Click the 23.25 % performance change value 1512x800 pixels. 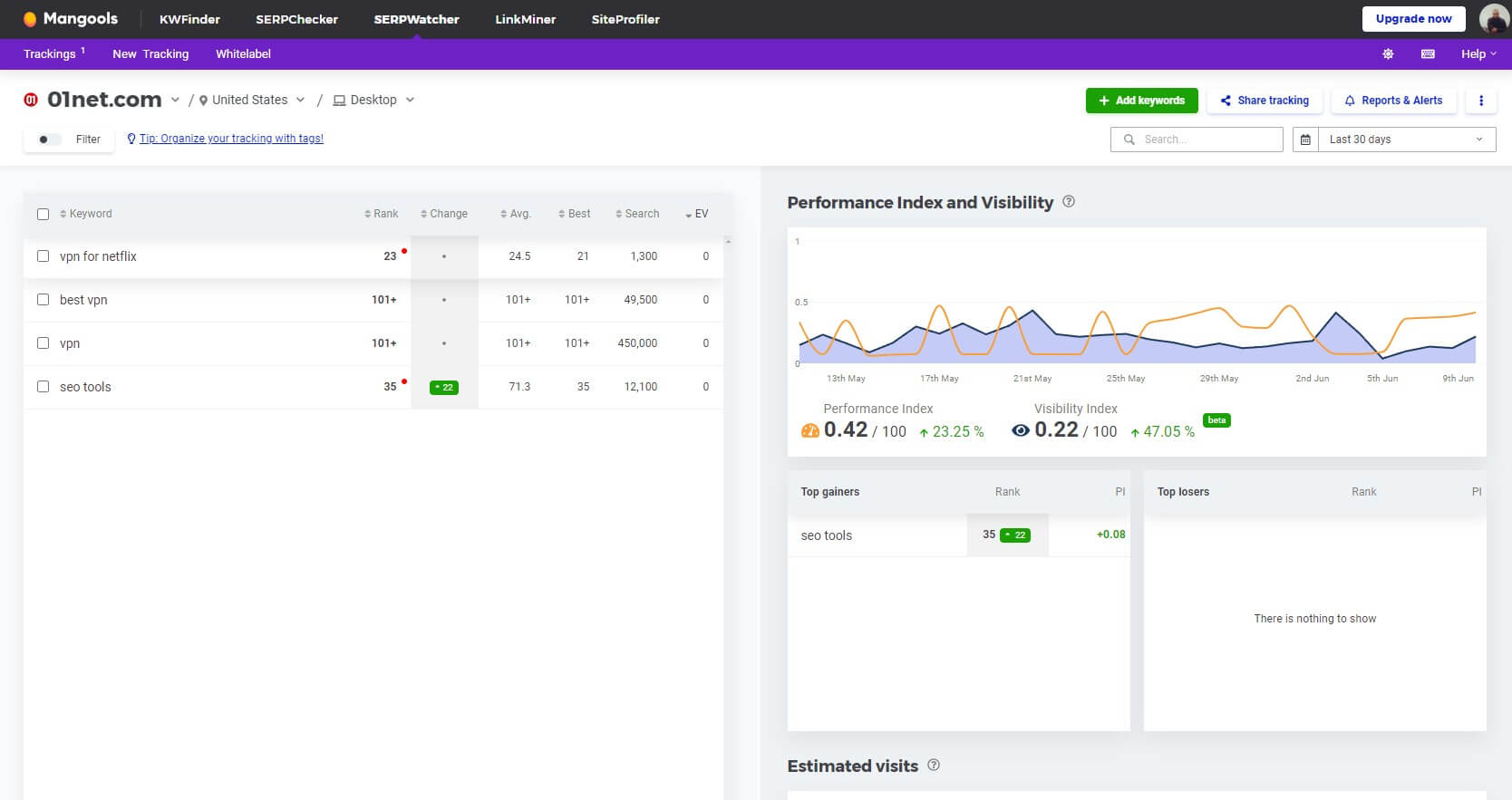(x=958, y=432)
